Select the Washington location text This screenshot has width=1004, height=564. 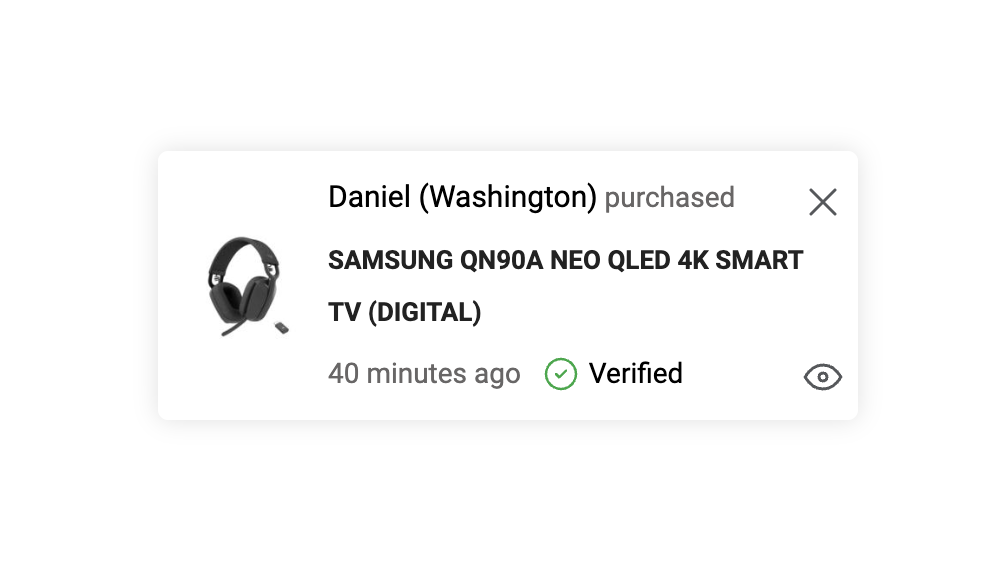[x=508, y=197]
